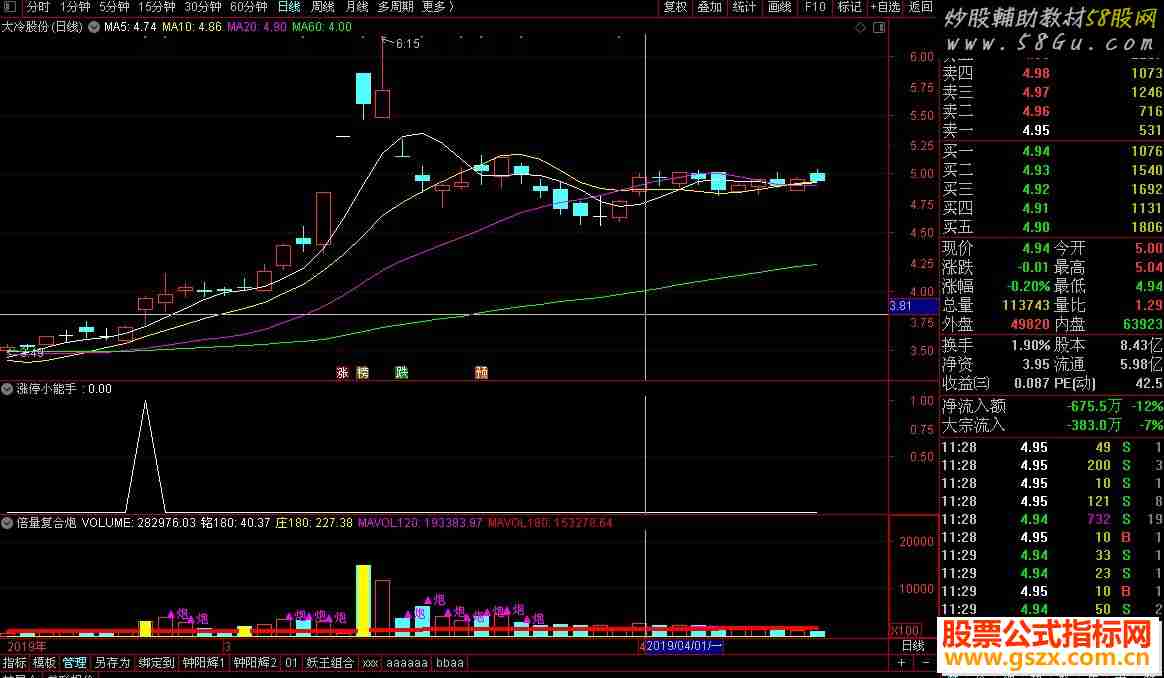This screenshot has height=678, width=1164.
Task: Select the aaaaaa template
Action: point(407,662)
